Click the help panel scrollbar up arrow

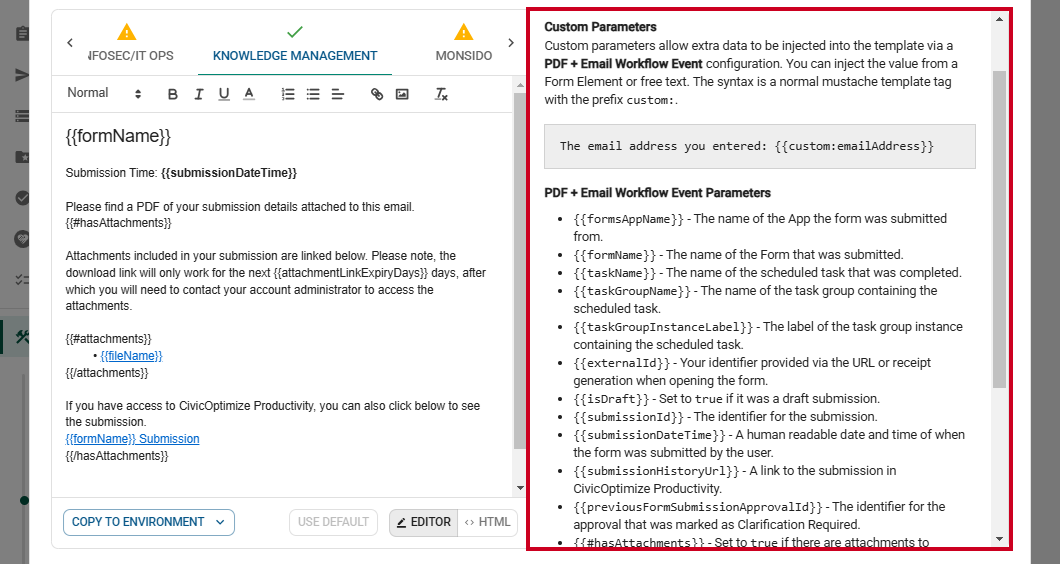(x=999, y=19)
